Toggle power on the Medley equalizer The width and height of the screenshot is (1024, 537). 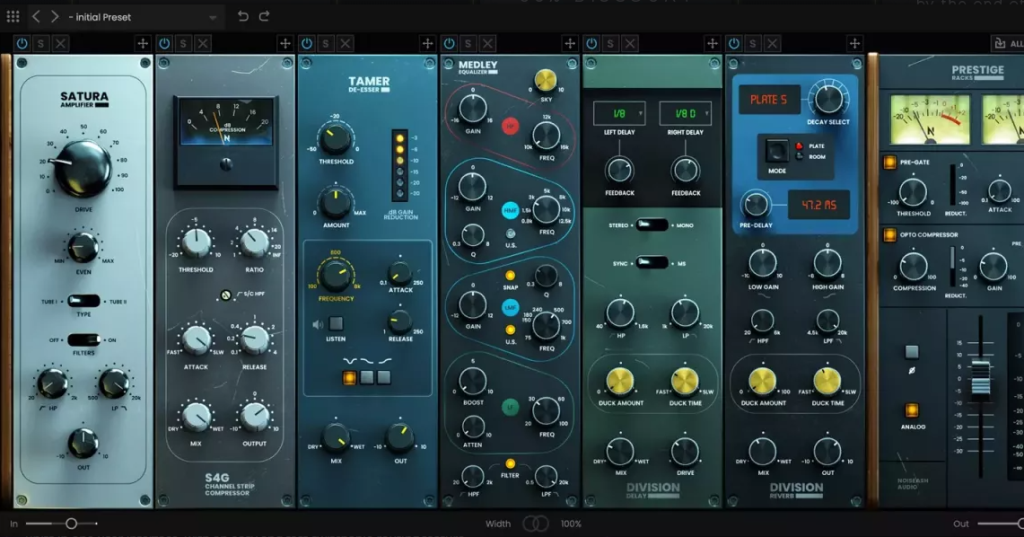coord(449,44)
